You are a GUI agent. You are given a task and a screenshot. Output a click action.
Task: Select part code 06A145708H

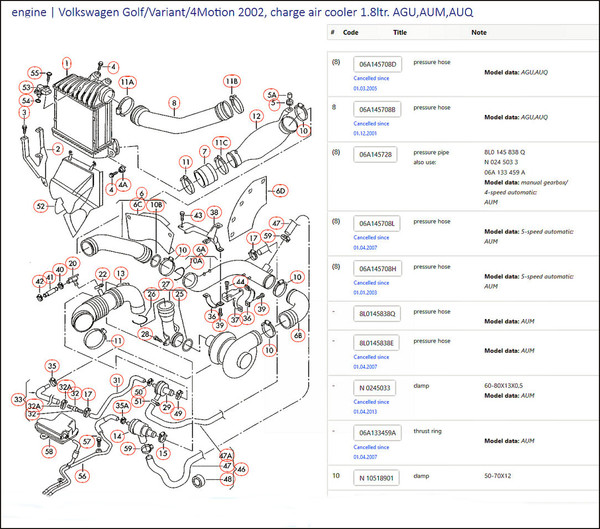click(378, 268)
